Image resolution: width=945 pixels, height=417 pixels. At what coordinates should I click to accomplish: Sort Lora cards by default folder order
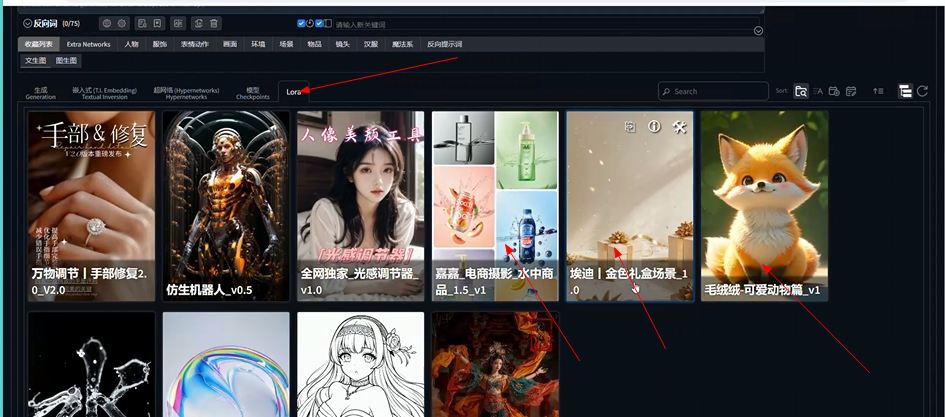pos(801,91)
